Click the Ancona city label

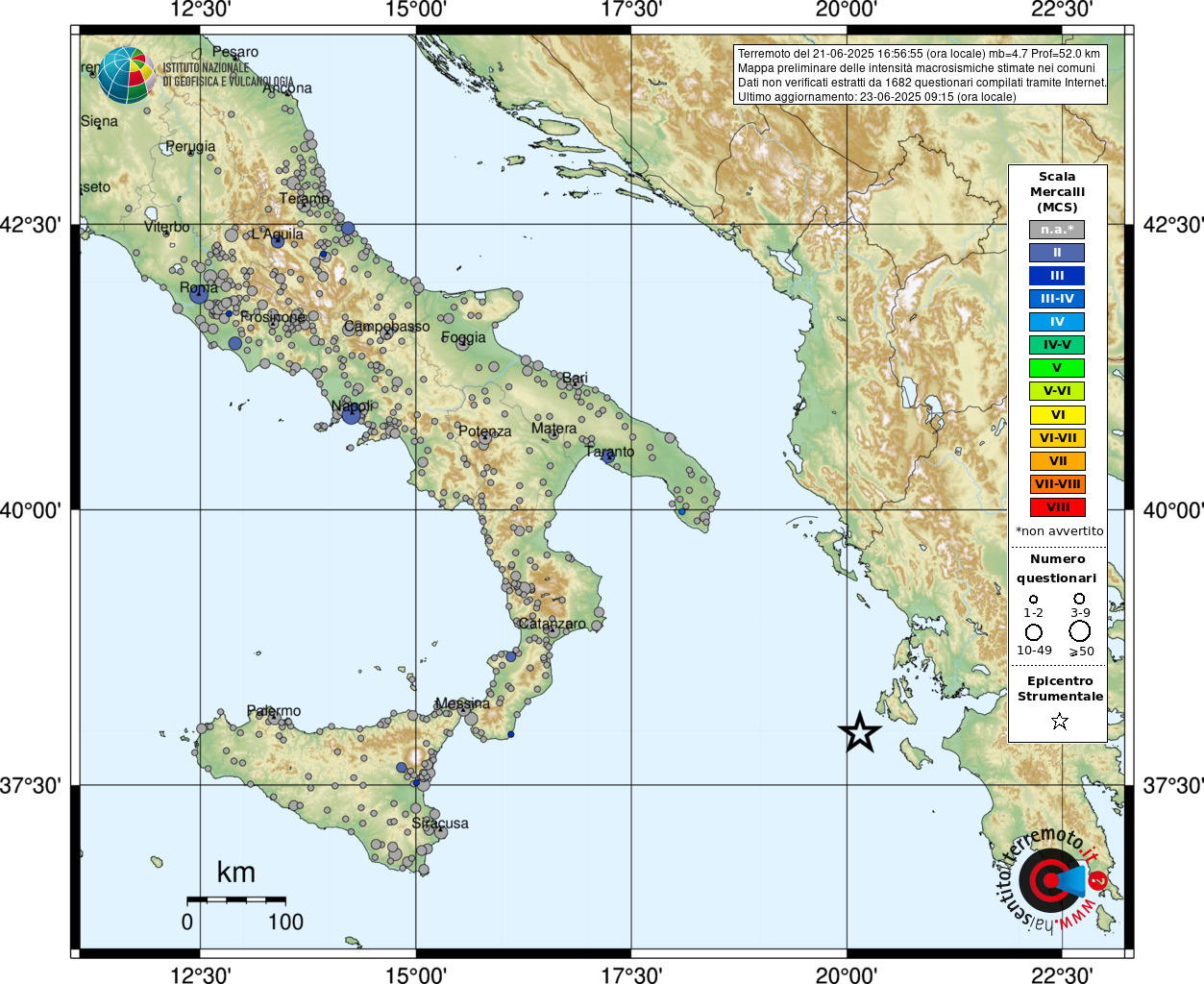[x=287, y=88]
